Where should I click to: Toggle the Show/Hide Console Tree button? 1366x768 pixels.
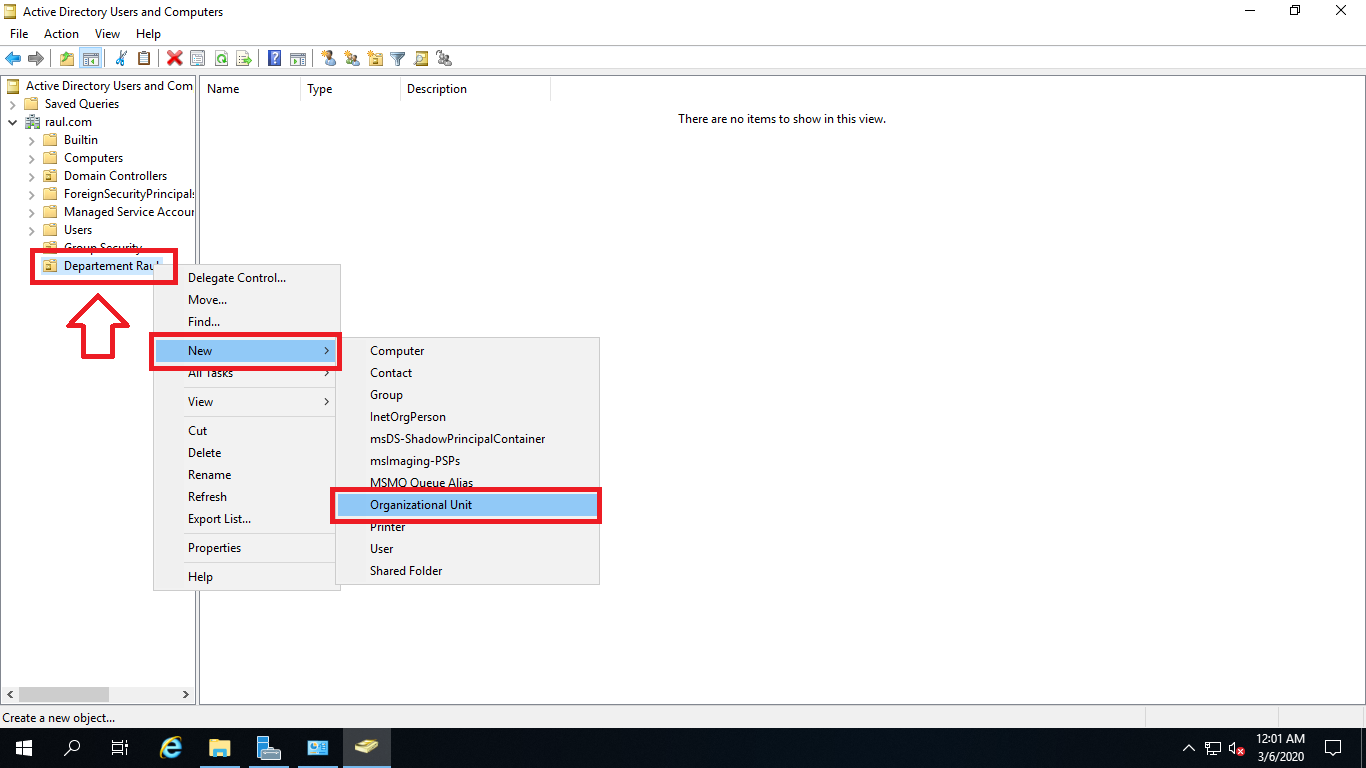click(91, 57)
